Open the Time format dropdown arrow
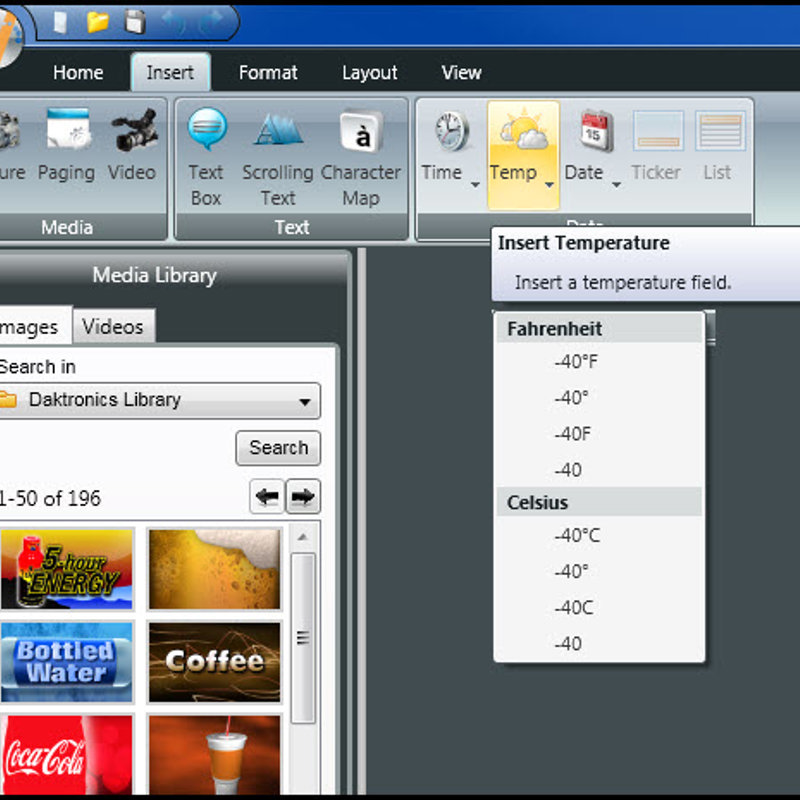Viewport: 800px width, 800px height. coord(474,184)
